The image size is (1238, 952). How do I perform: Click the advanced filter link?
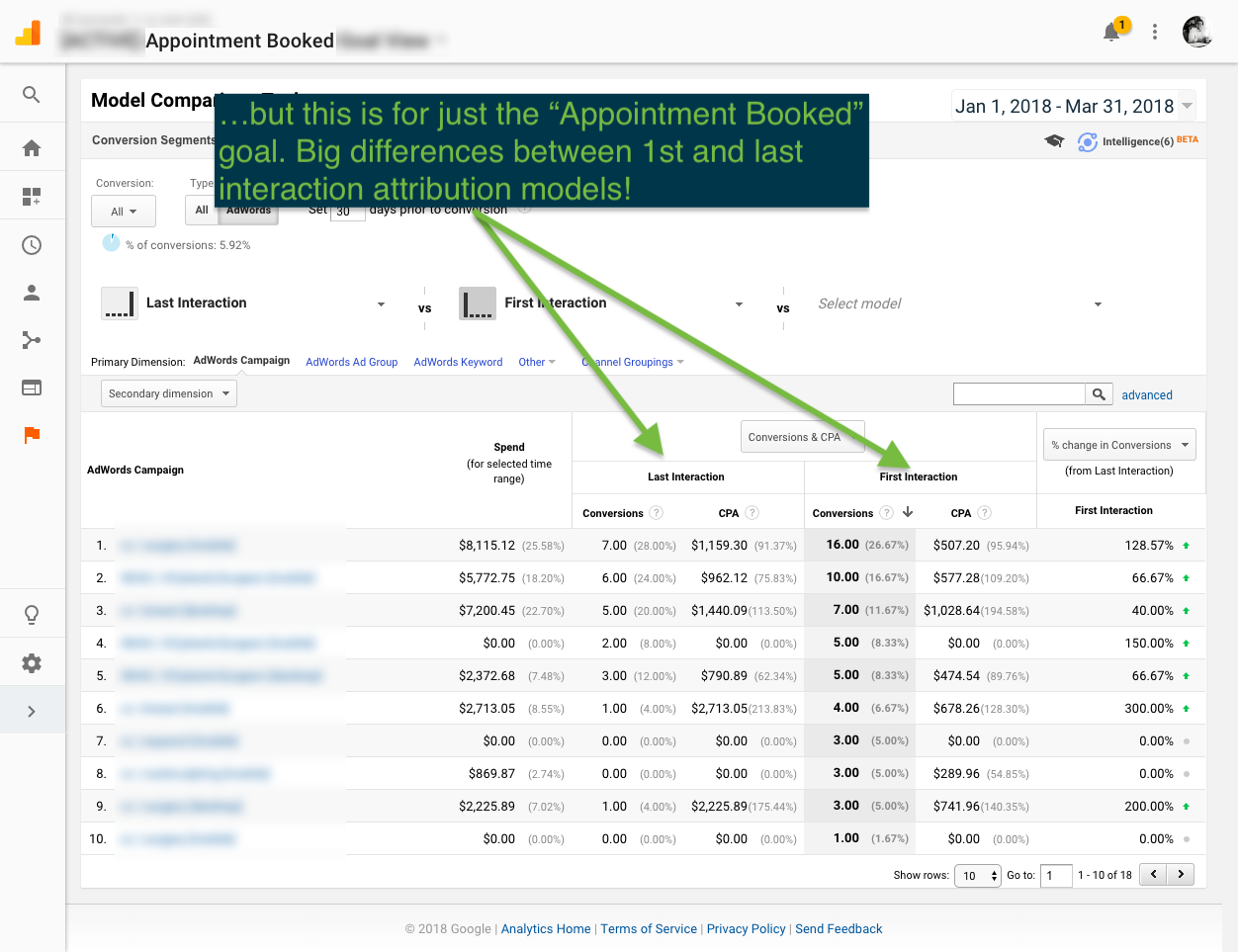pyautogui.click(x=1147, y=394)
